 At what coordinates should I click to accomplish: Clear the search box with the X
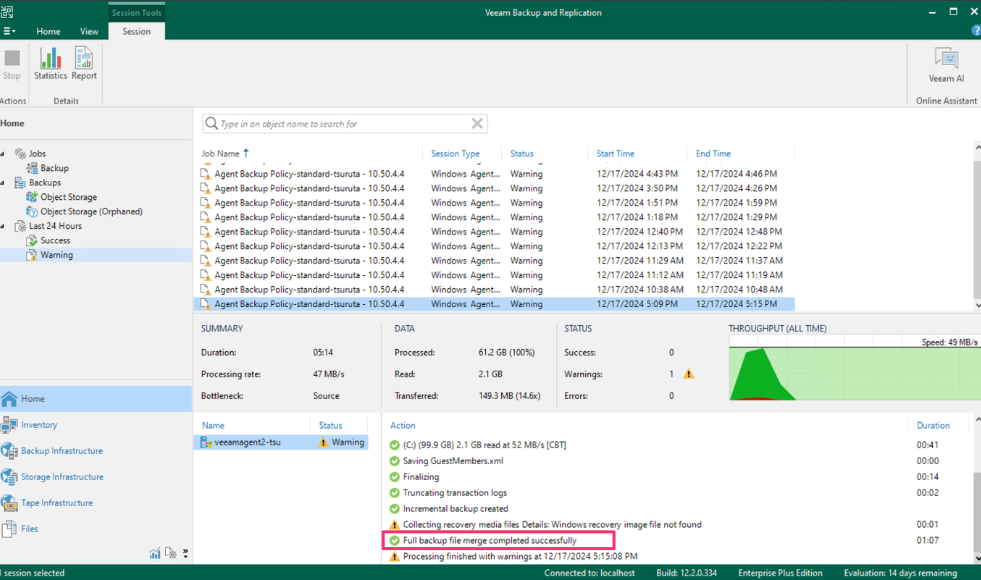point(477,123)
